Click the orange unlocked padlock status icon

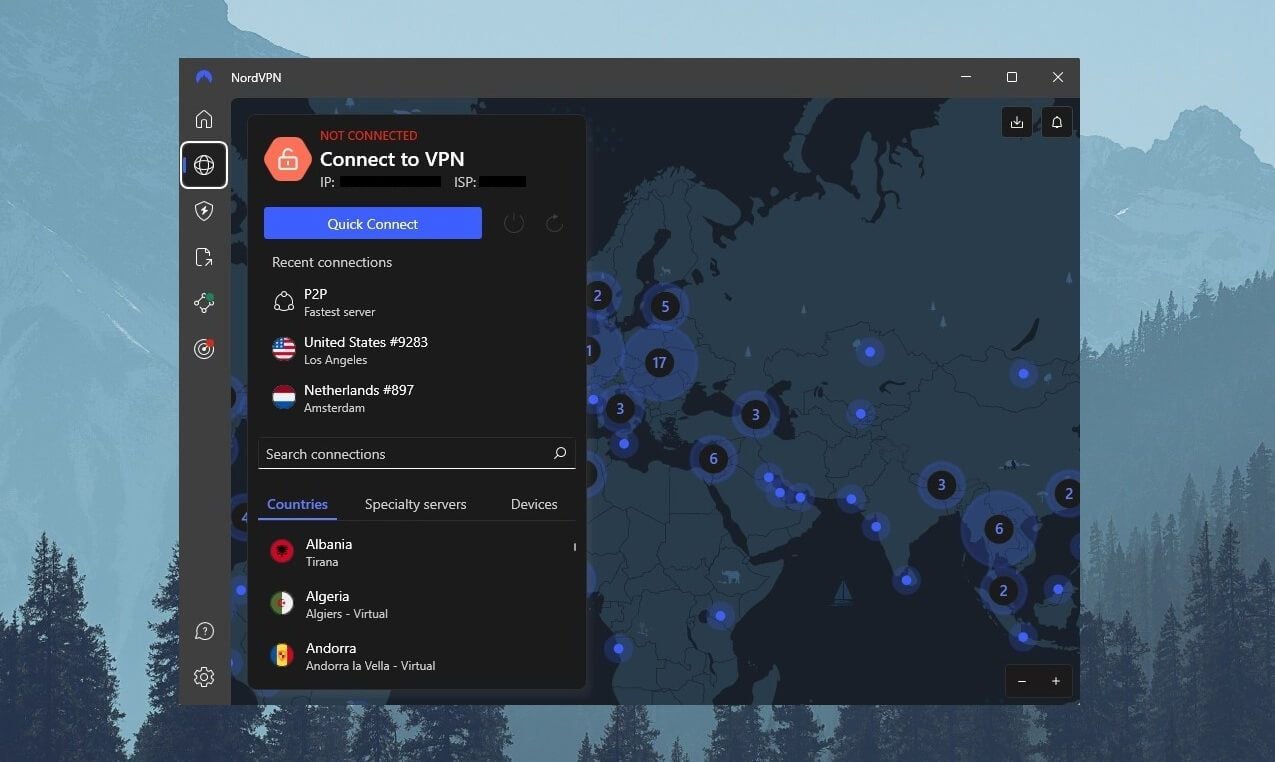(x=288, y=160)
